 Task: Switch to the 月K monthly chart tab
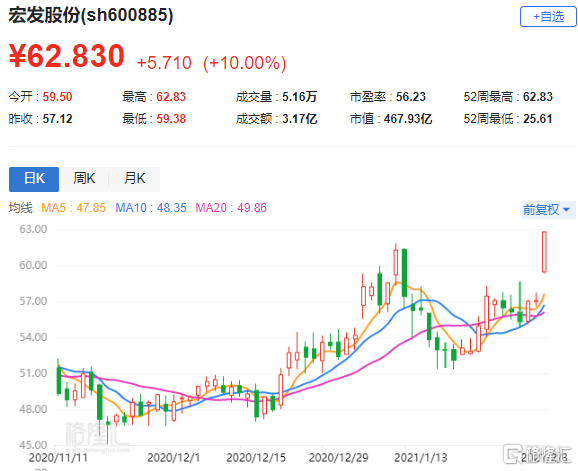click(x=135, y=179)
